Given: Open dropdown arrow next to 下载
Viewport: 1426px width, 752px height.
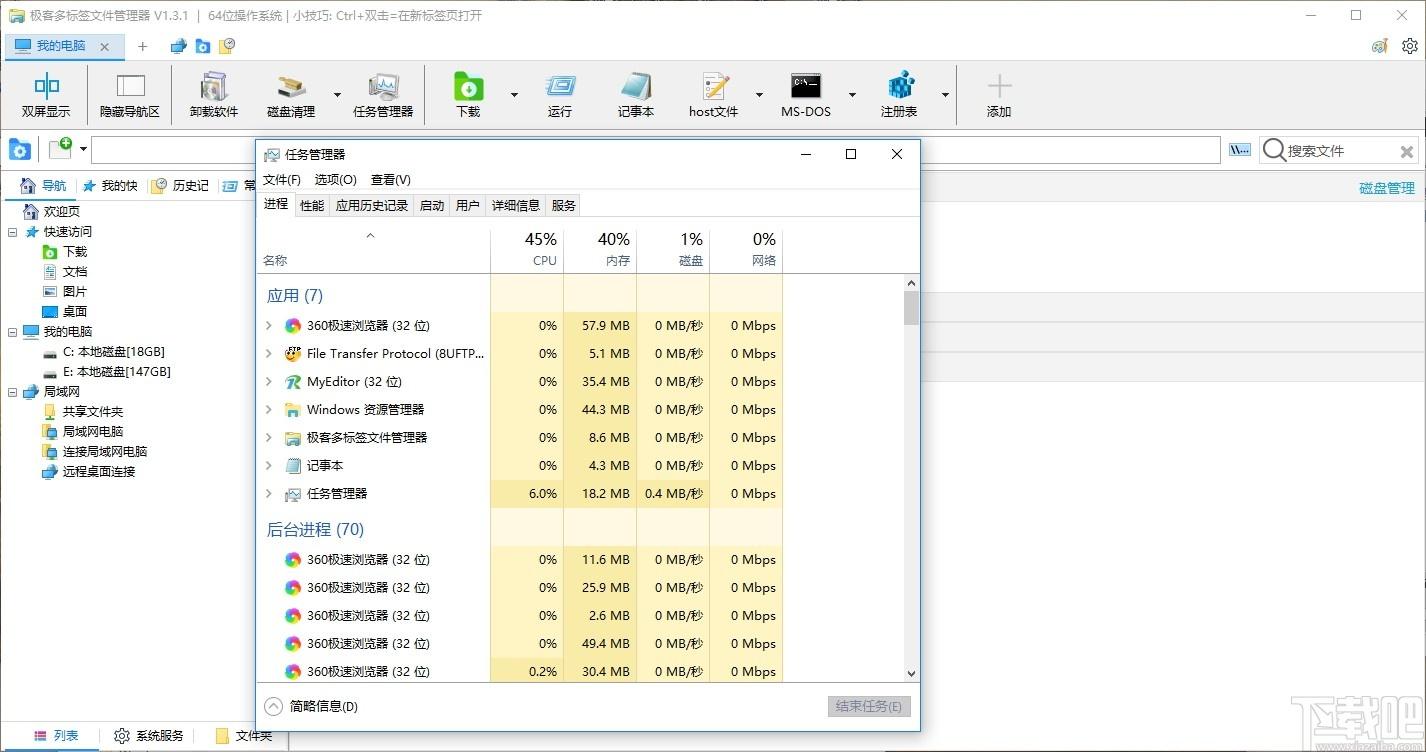Looking at the screenshot, I should coord(514,95).
